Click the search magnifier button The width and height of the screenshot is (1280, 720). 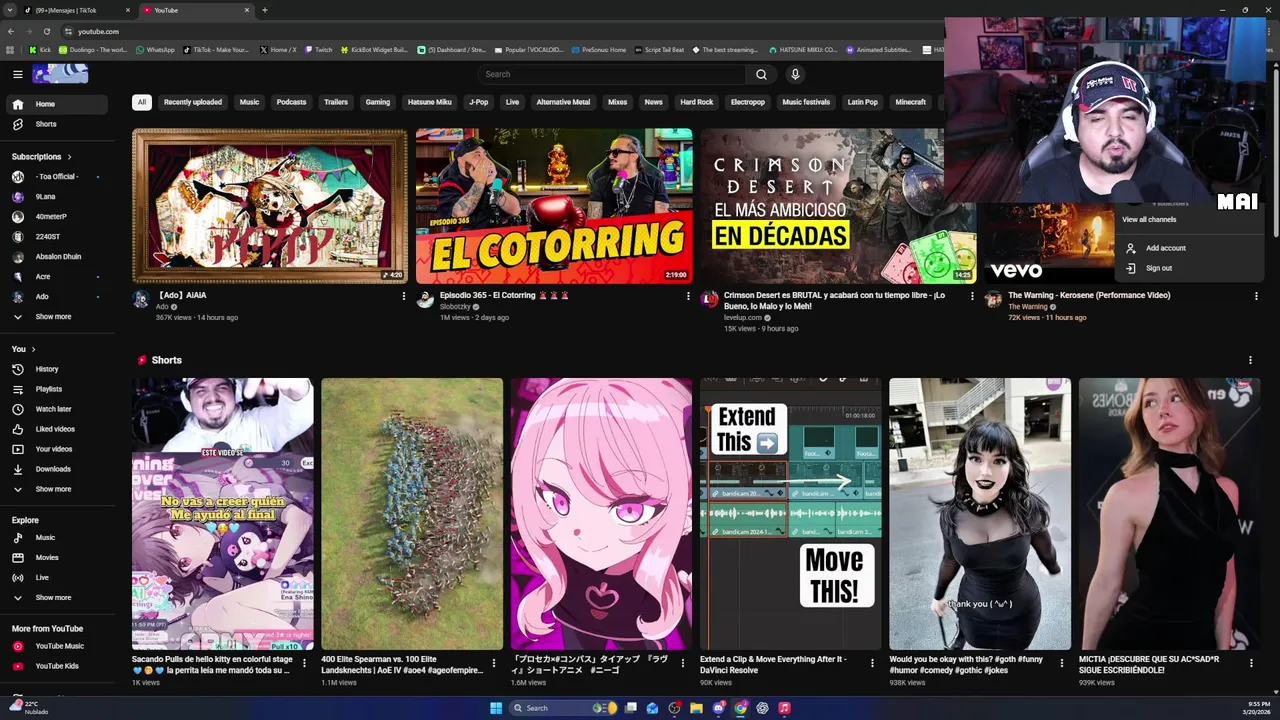[761, 74]
